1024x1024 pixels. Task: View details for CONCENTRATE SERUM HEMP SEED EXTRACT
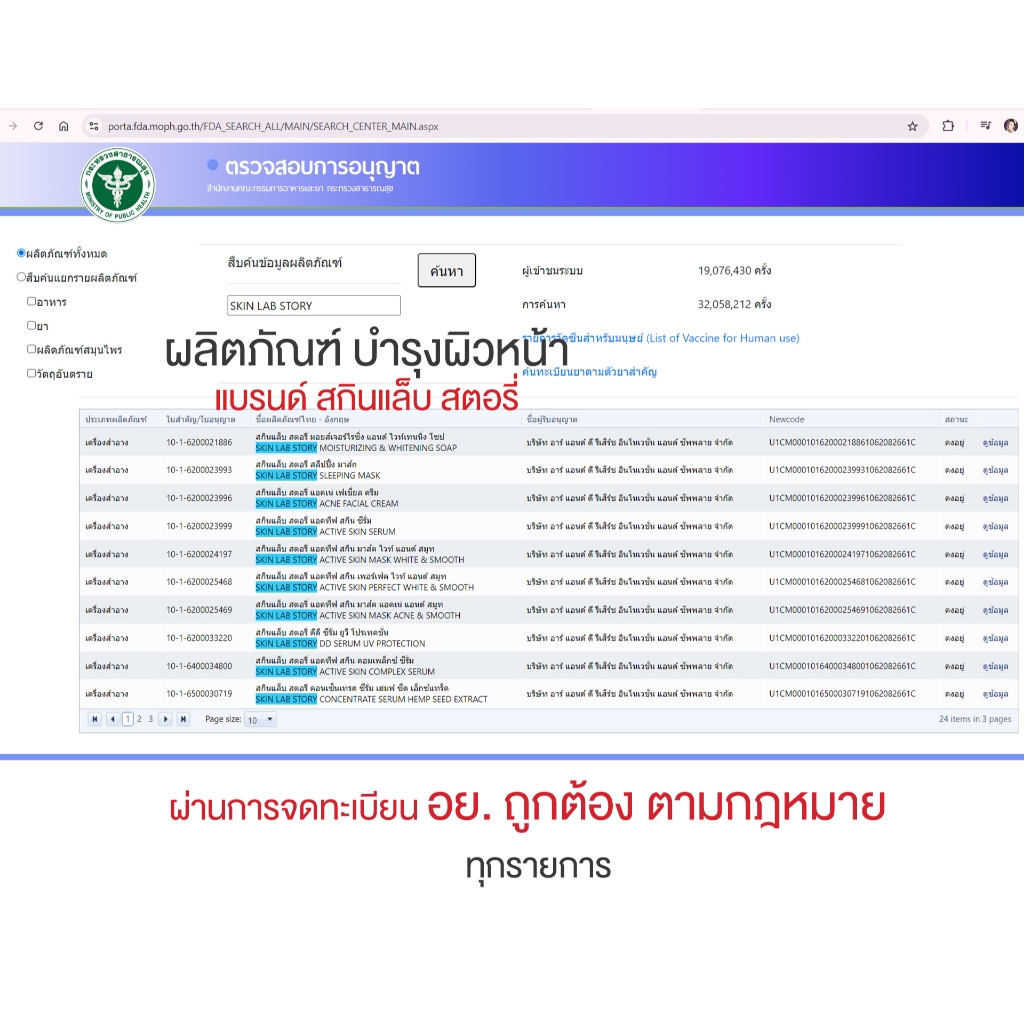click(x=995, y=694)
